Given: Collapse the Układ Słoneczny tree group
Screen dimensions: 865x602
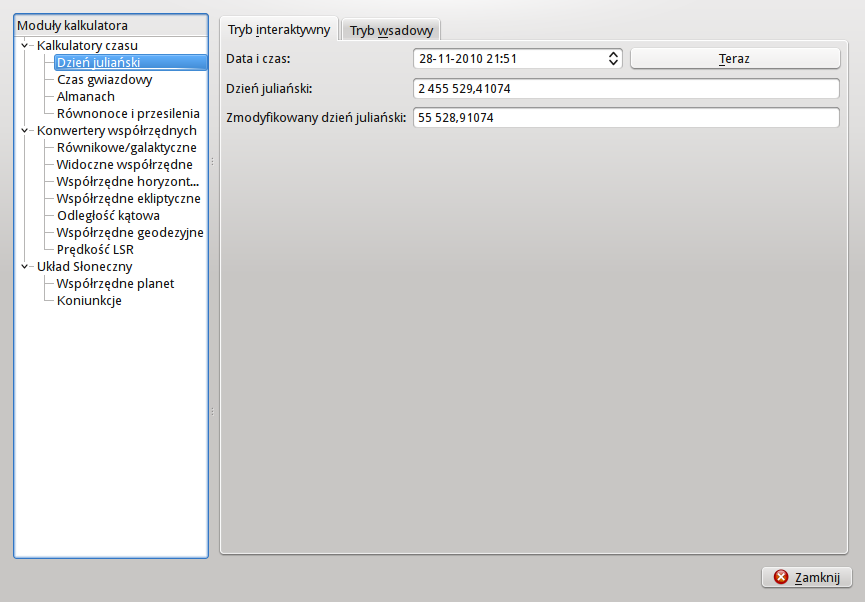Looking at the screenshot, I should tap(25, 267).
